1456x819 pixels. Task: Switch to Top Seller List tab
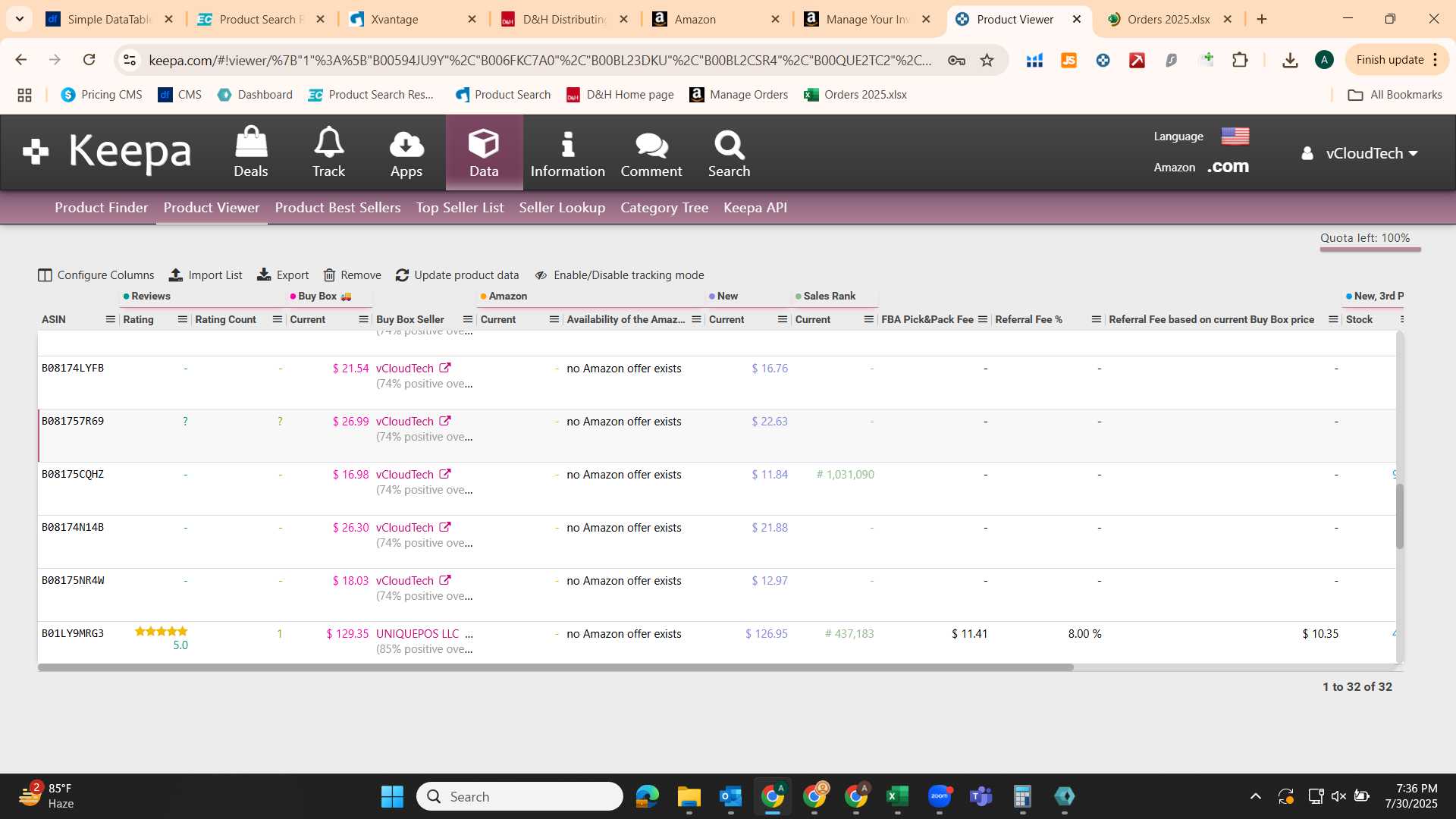coord(460,208)
